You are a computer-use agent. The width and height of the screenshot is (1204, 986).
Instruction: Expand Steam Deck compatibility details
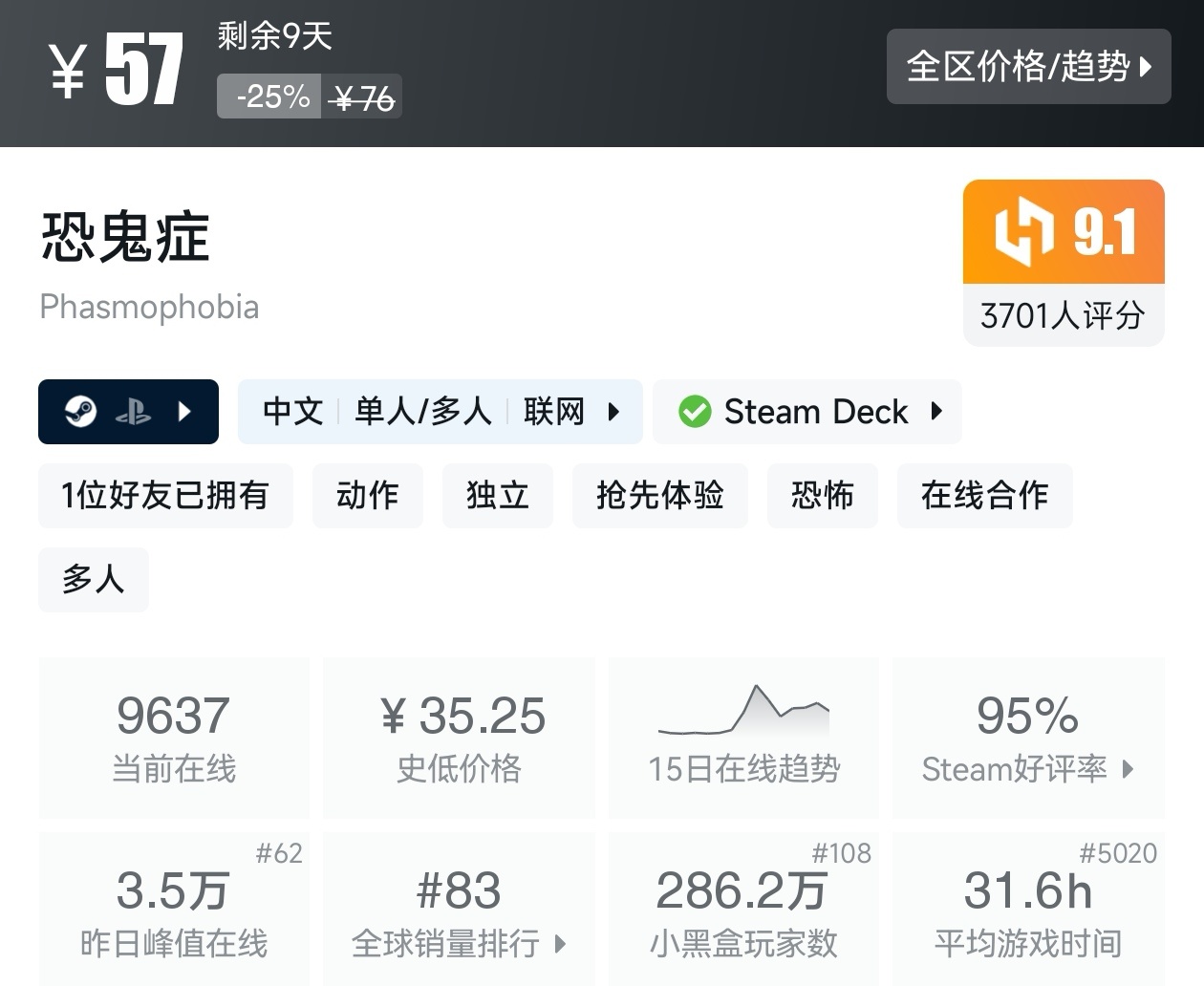pyautogui.click(x=935, y=412)
